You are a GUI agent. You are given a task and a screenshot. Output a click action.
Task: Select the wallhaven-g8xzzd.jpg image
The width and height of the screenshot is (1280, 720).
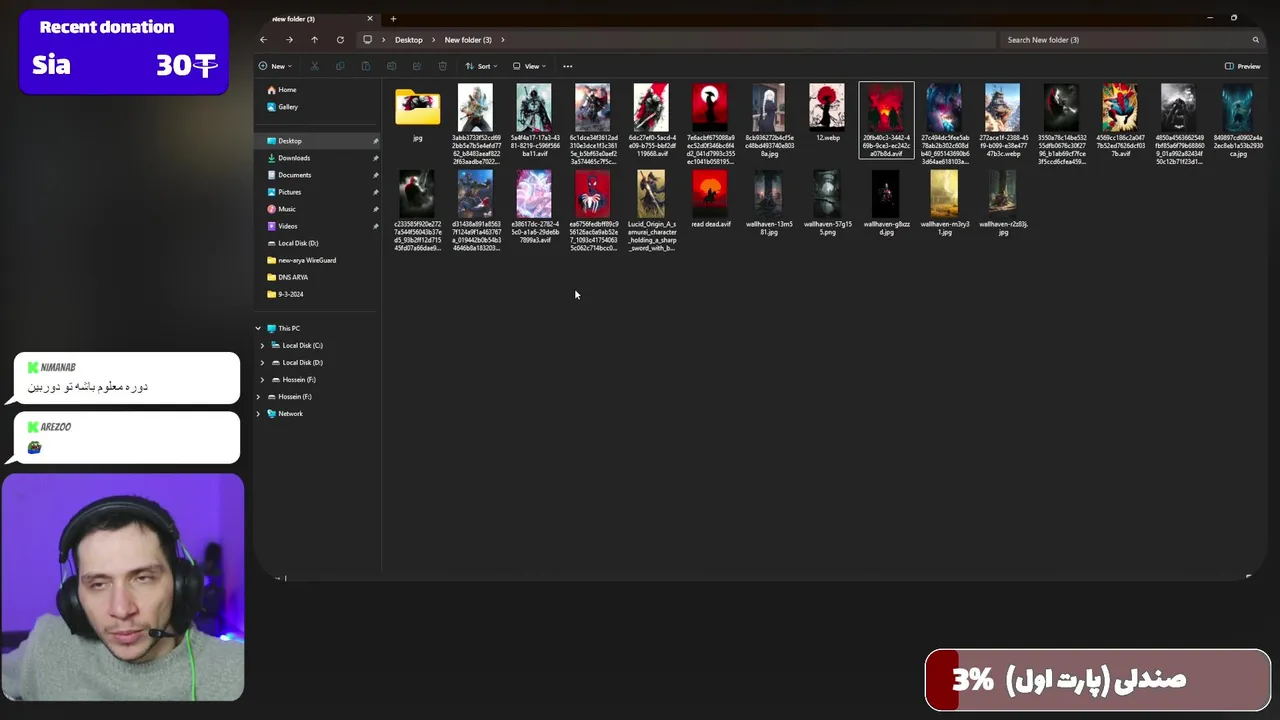[x=886, y=203]
